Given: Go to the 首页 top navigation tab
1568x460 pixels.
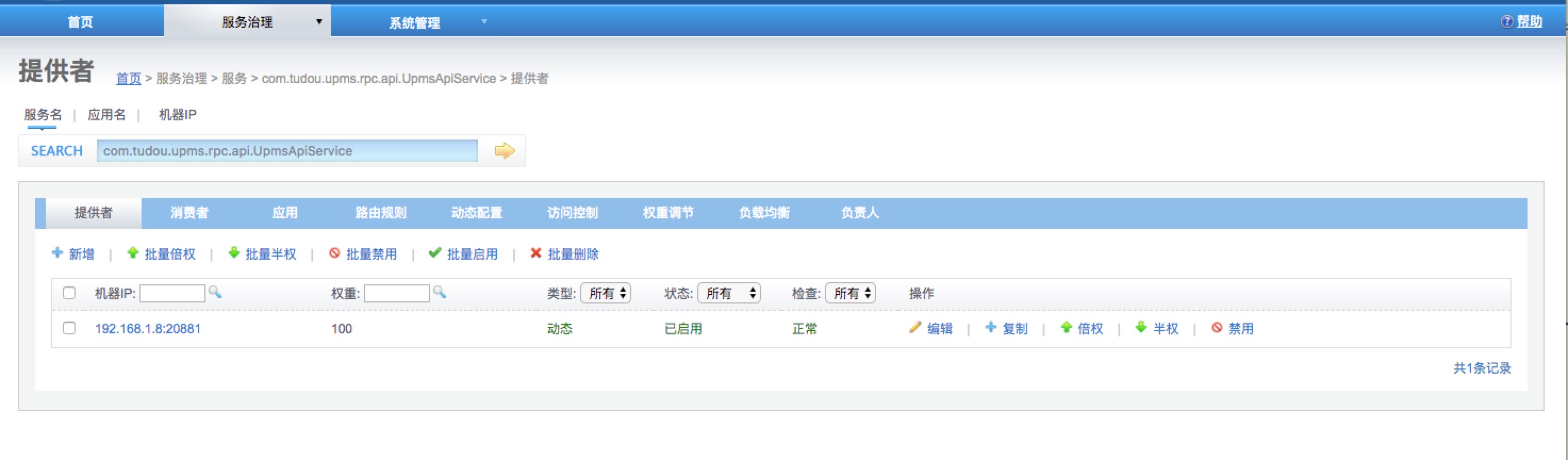Looking at the screenshot, I should pos(80,22).
